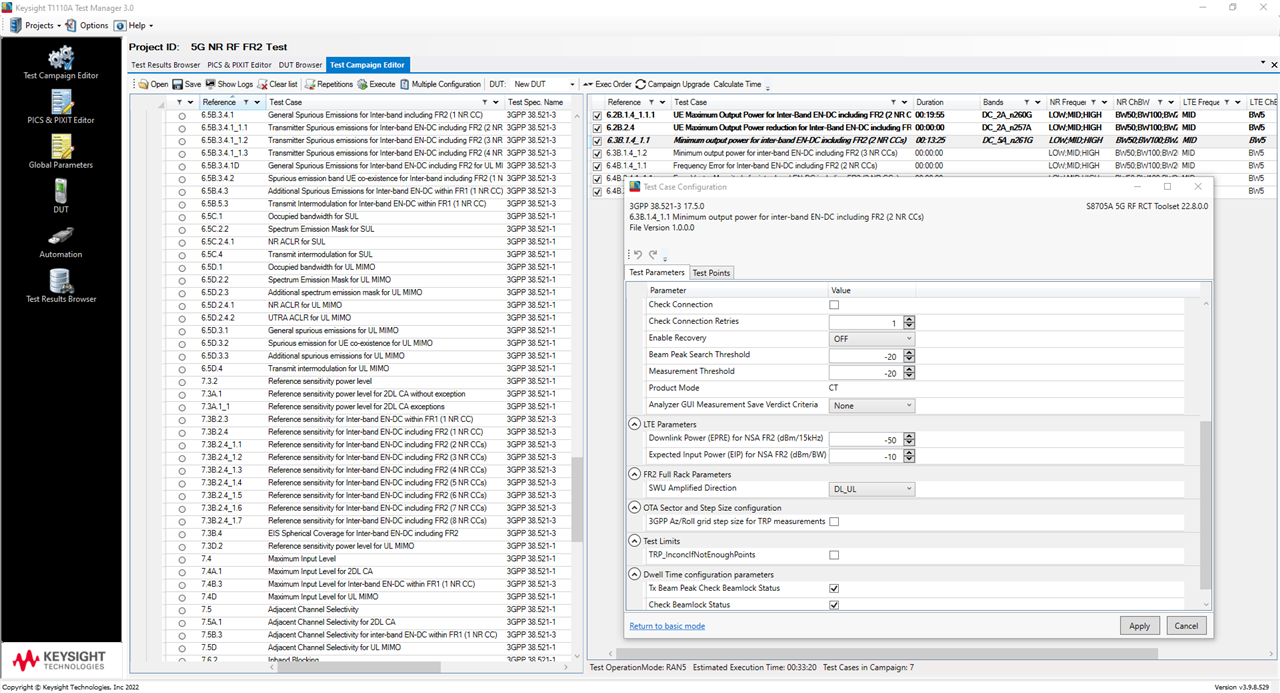The height and width of the screenshot is (693, 1280).
Task: Click the Execute toolbar button
Action: click(376, 85)
